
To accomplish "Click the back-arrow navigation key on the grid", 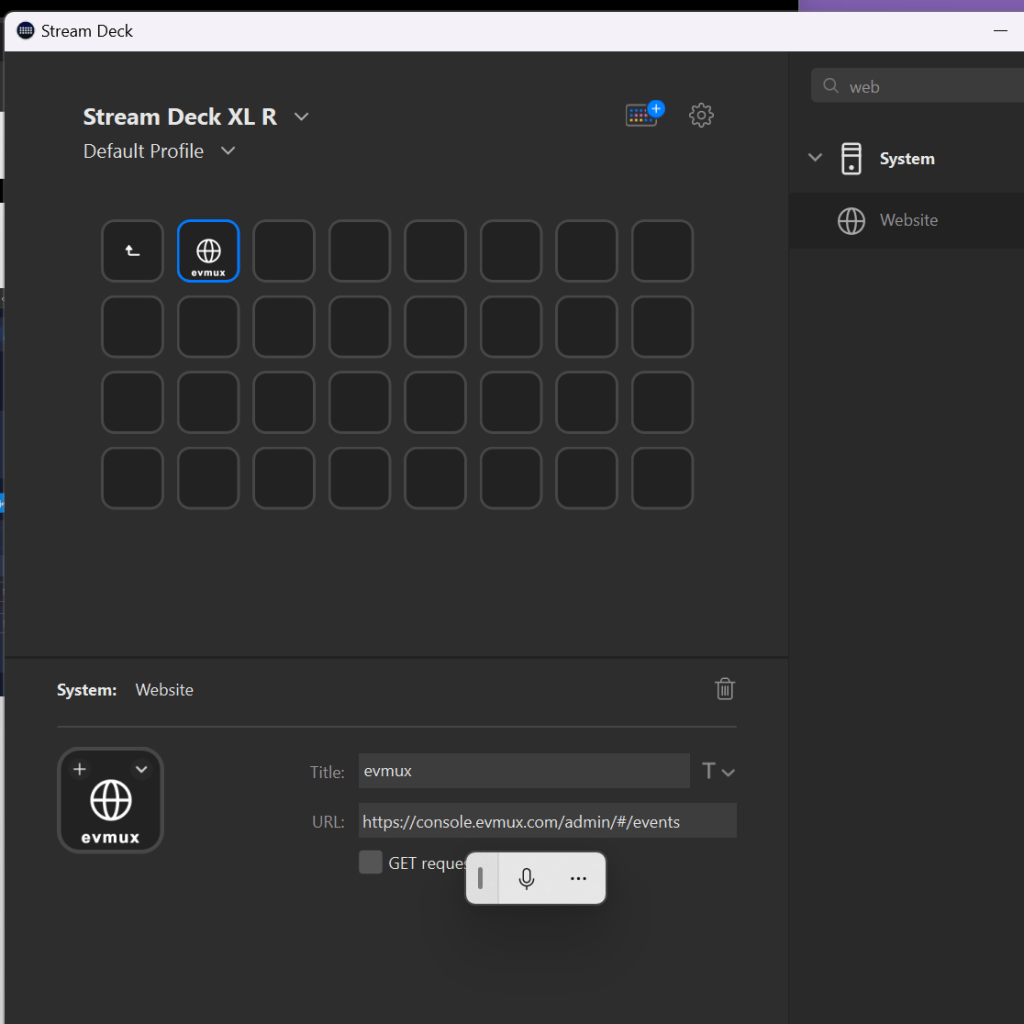I will pyautogui.click(x=133, y=251).
